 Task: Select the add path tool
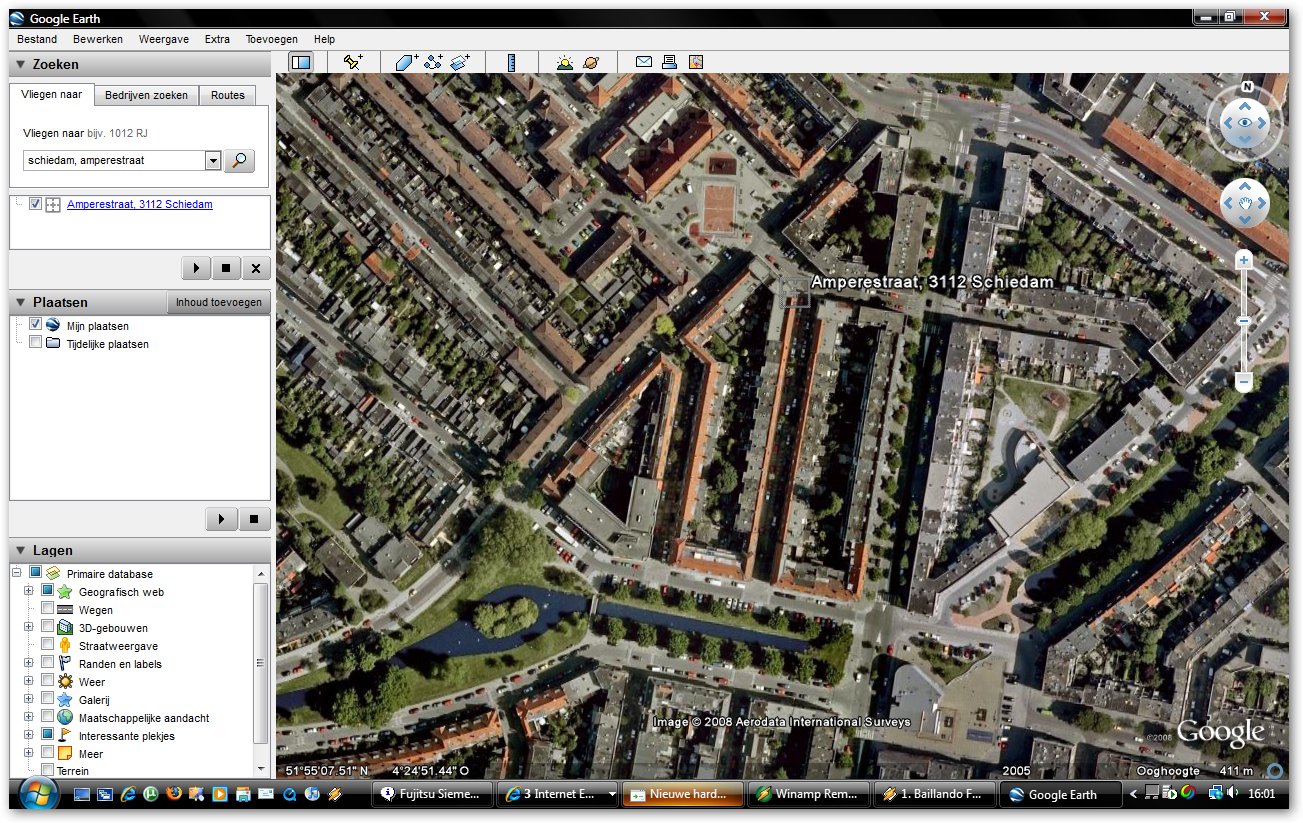[433, 62]
